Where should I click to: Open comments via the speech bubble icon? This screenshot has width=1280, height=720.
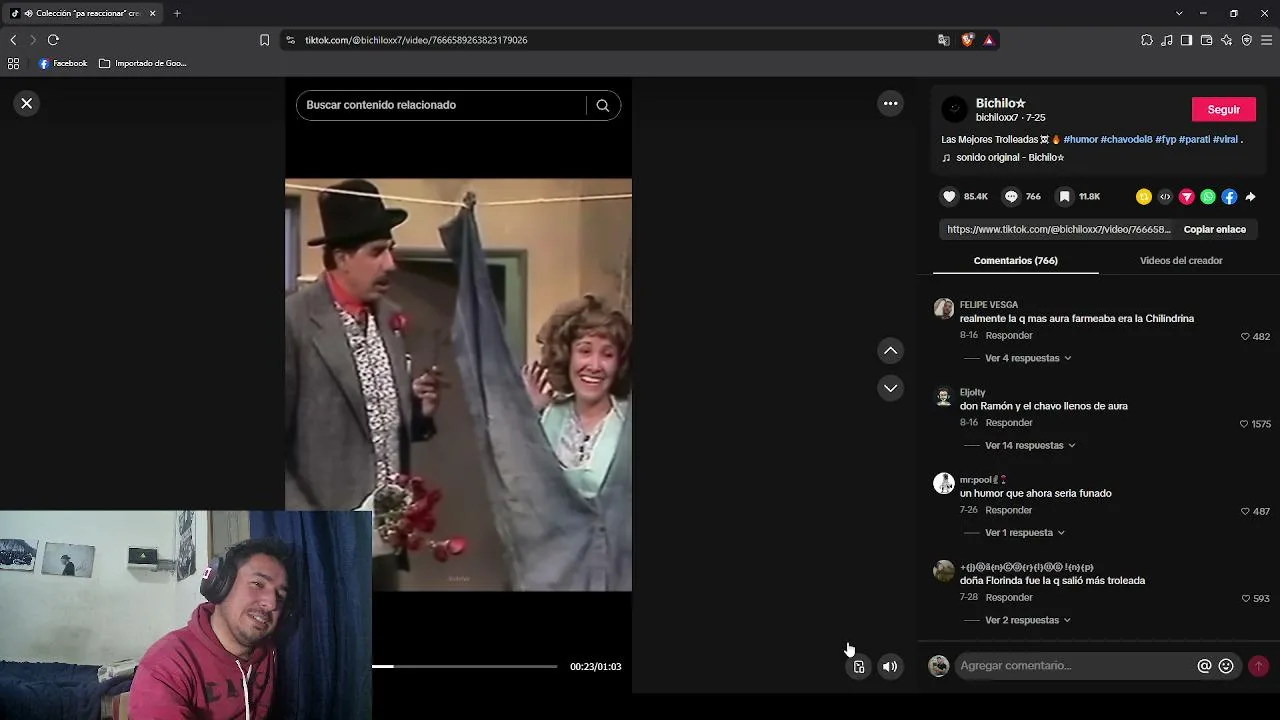1011,197
